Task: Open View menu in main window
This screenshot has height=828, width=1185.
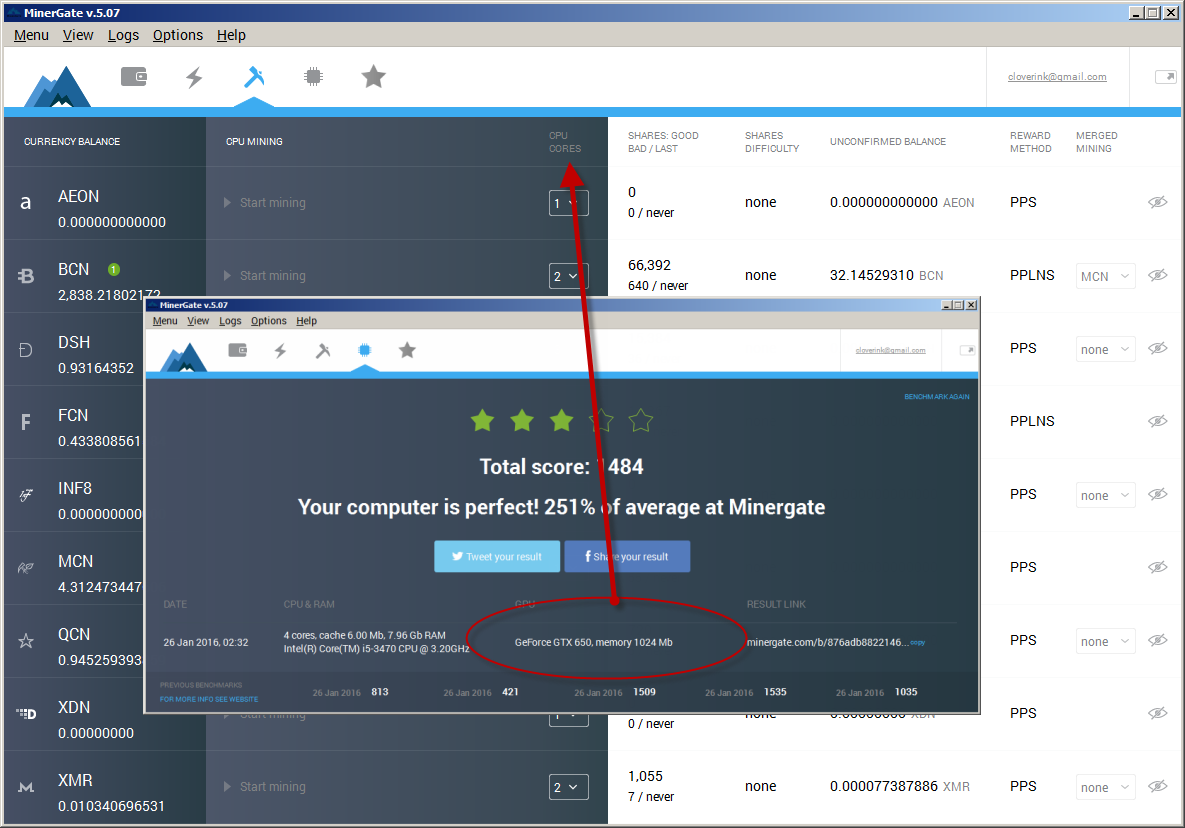Action: (x=78, y=36)
